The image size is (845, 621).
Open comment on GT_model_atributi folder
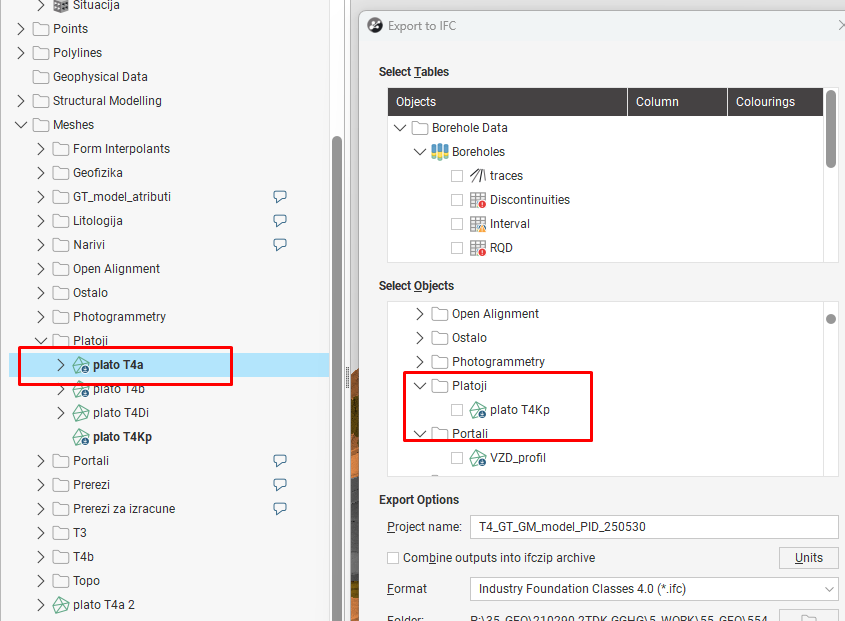[280, 196]
